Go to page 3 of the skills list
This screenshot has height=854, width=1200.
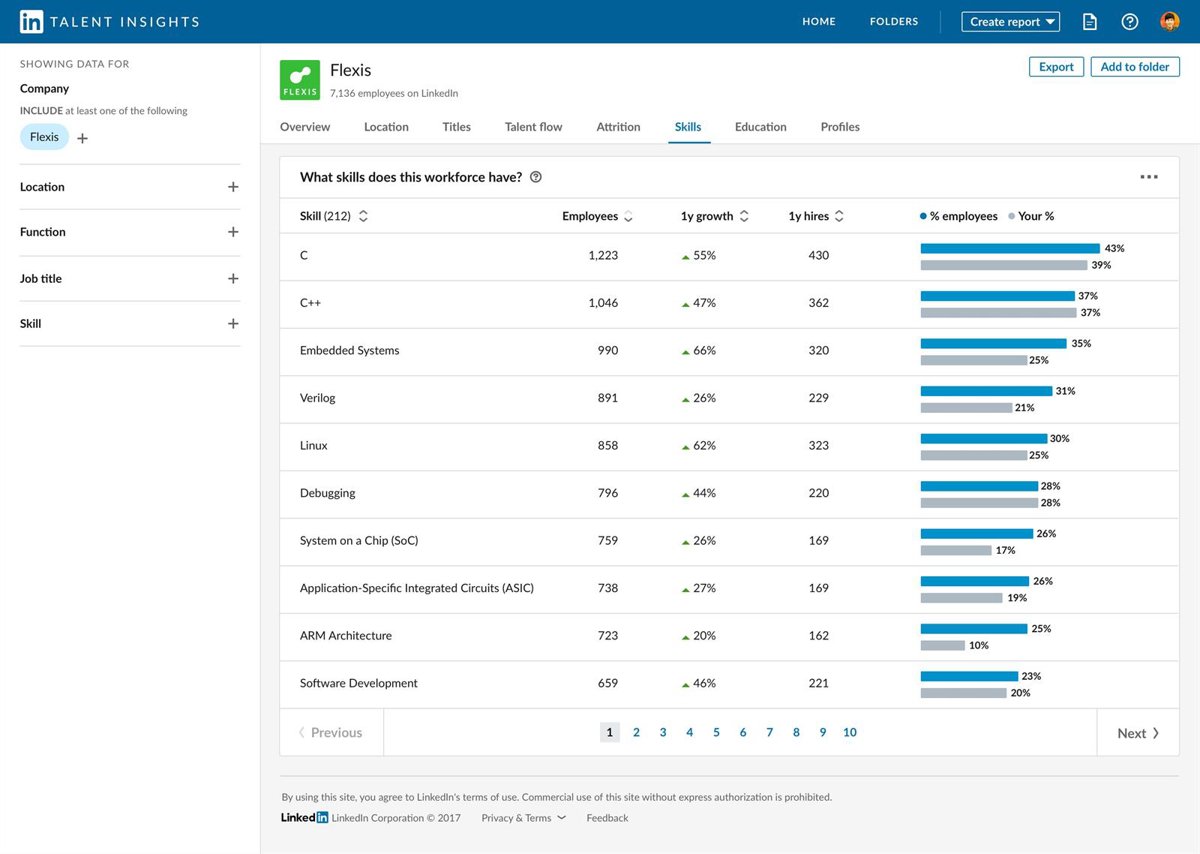tap(663, 732)
